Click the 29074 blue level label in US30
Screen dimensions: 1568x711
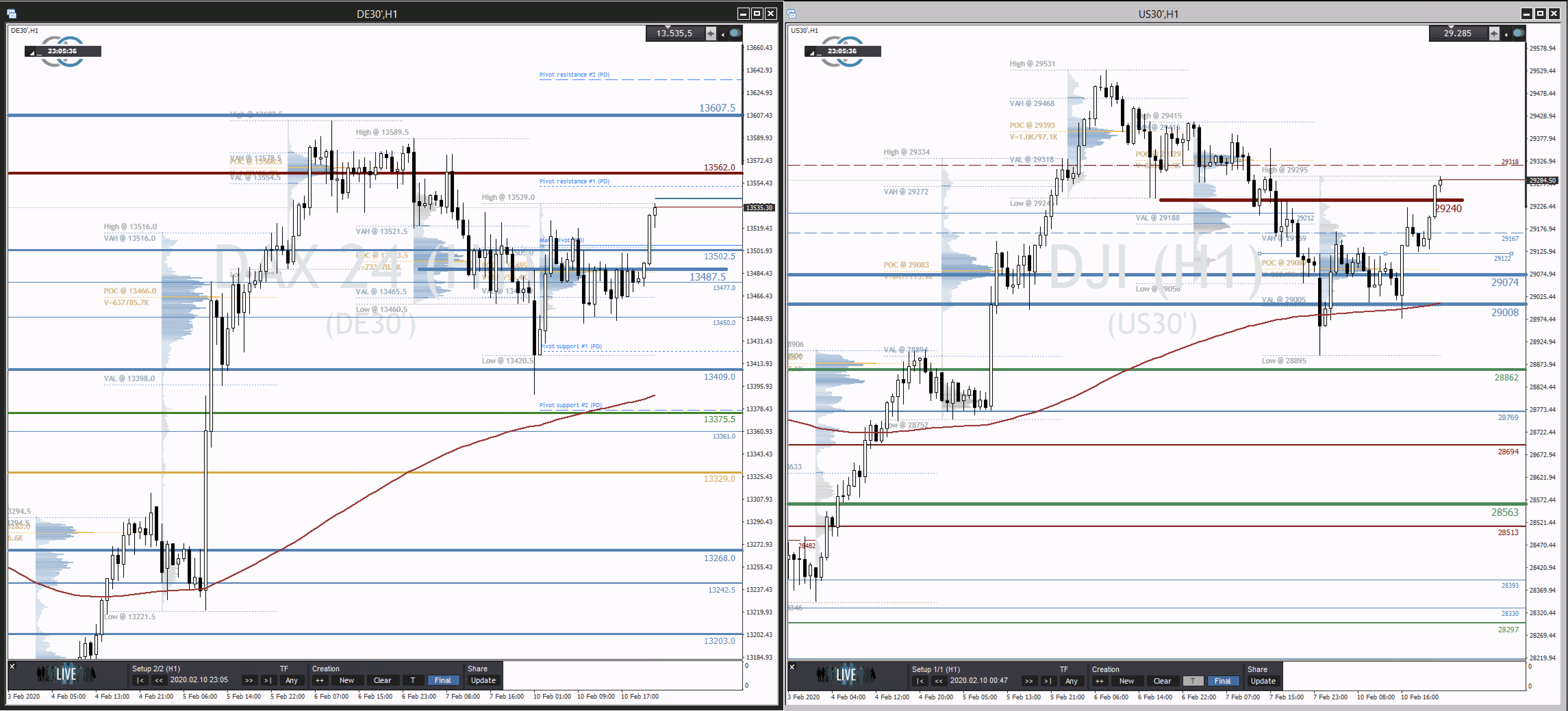tap(1505, 282)
